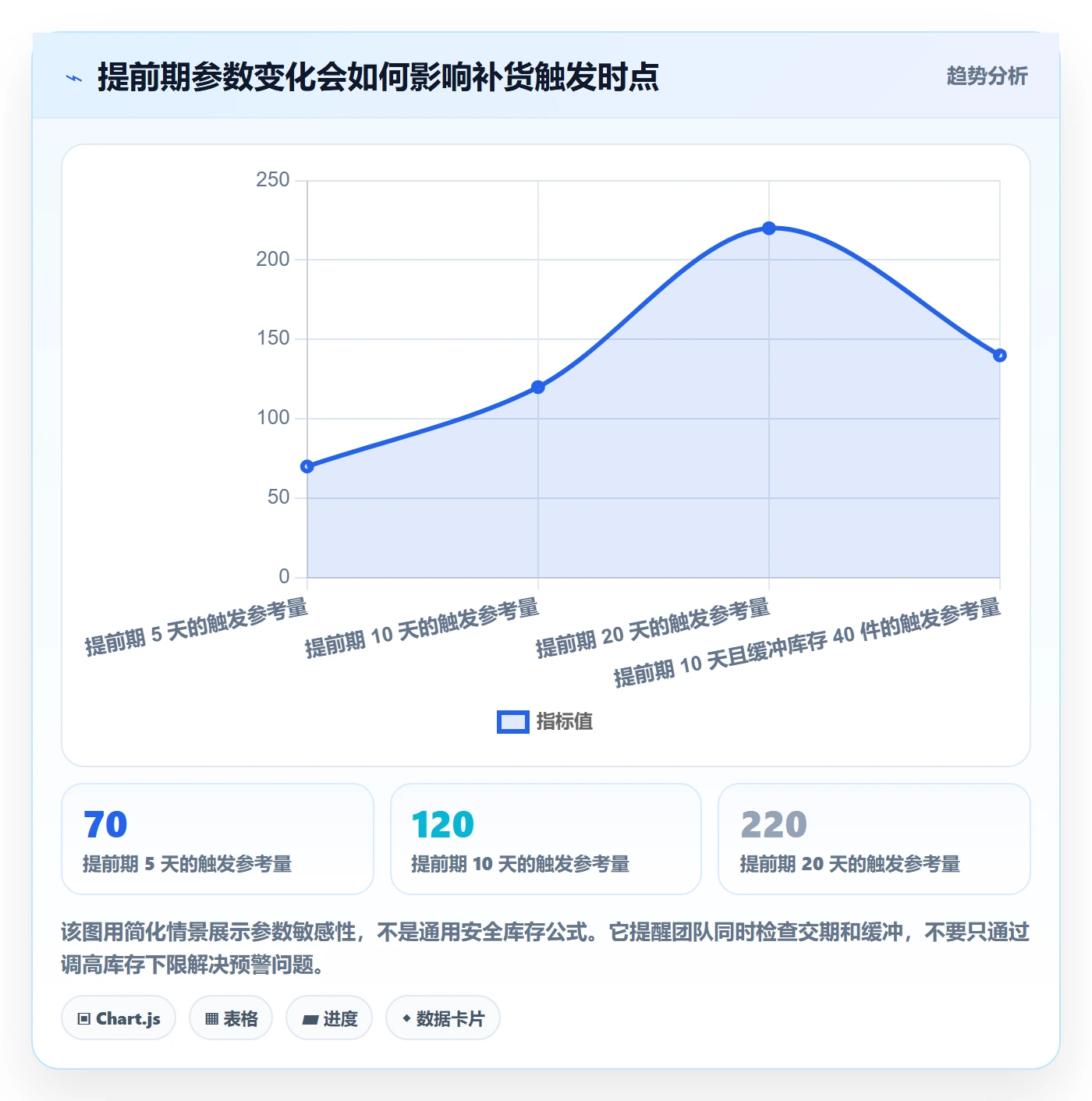Image resolution: width=1092 pixels, height=1101 pixels.
Task: Click the title 提前期参数变化会如何影响补货触发时点
Action: (x=378, y=76)
